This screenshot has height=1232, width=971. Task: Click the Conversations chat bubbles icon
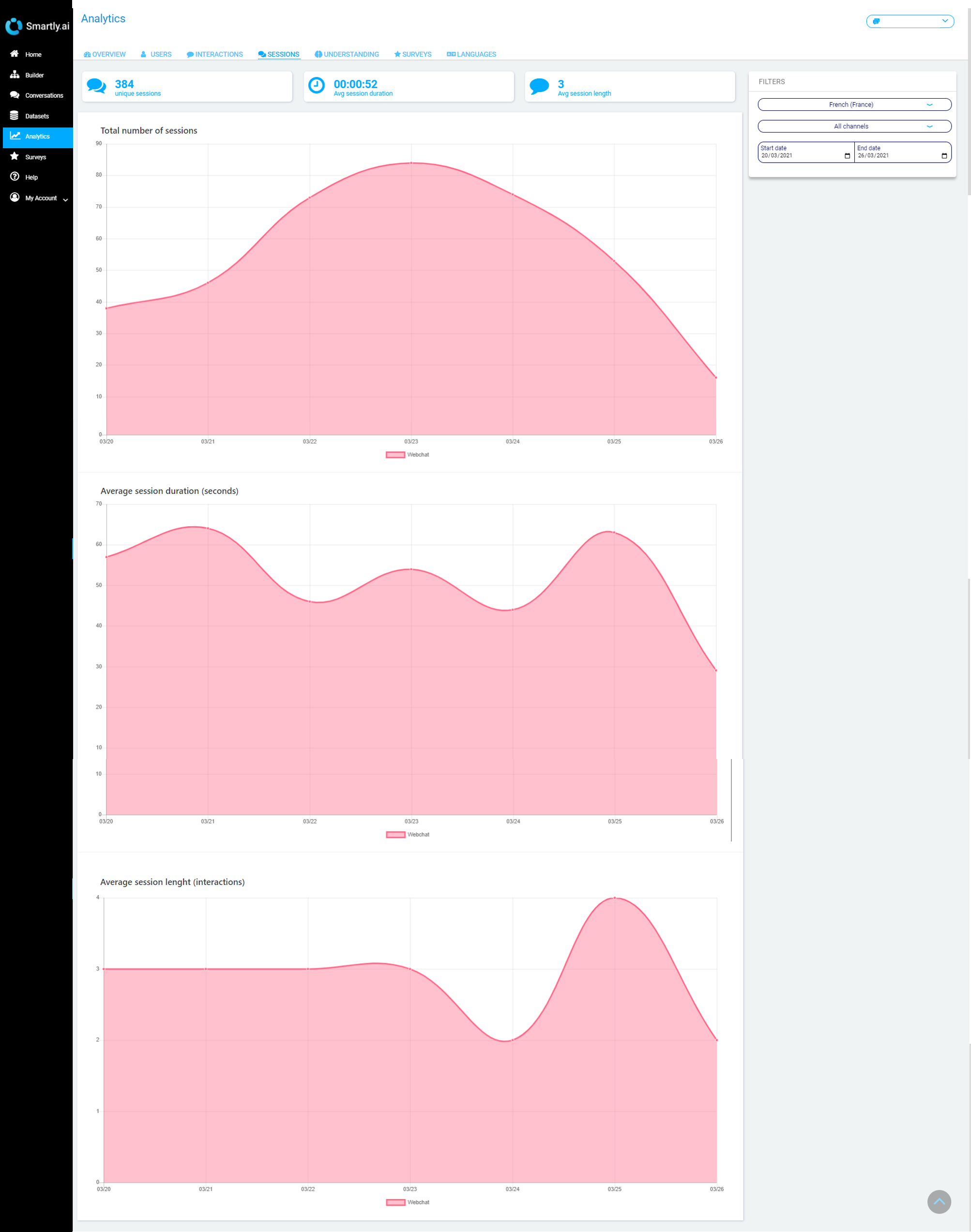(x=14, y=95)
